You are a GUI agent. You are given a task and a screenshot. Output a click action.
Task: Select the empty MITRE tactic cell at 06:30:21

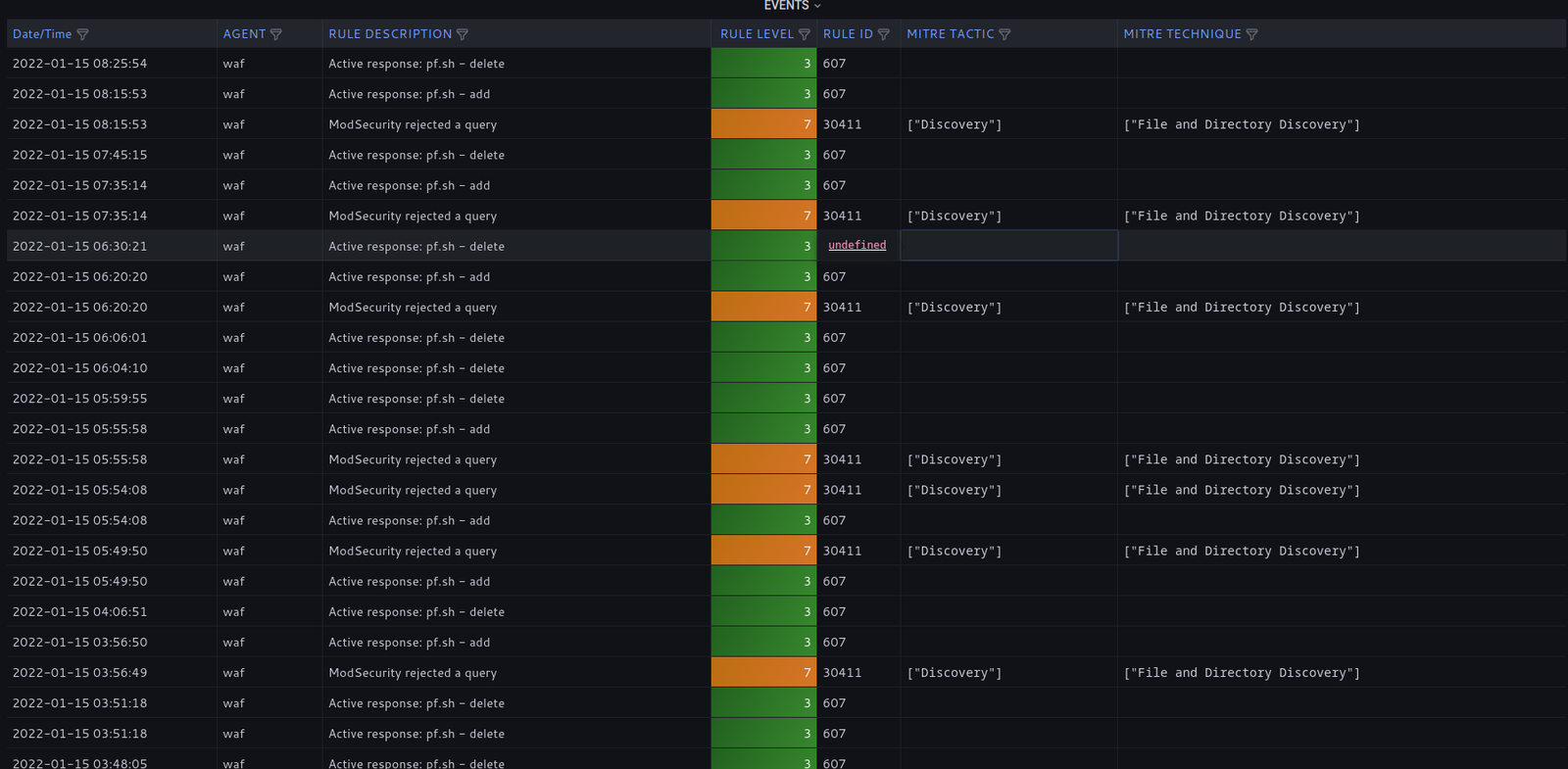1008,246
